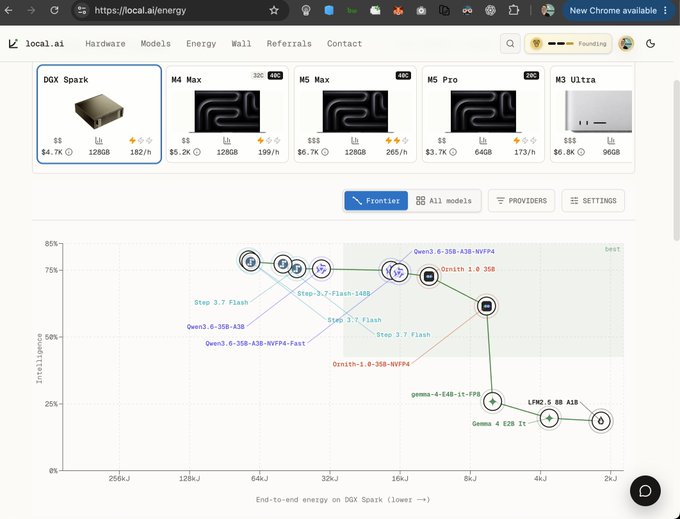Open the Hardware nav item

pyautogui.click(x=105, y=43)
